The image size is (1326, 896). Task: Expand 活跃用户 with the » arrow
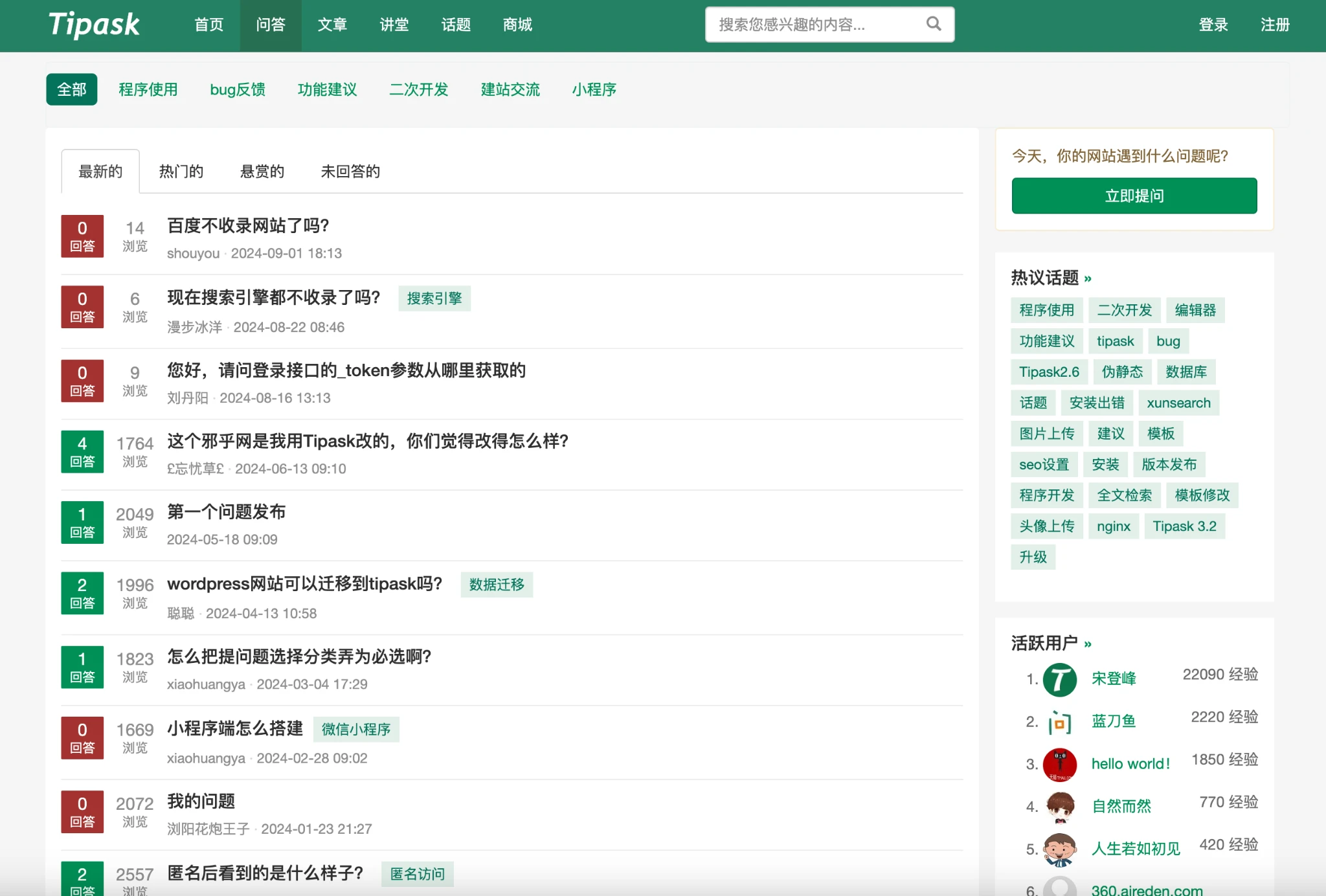1088,644
